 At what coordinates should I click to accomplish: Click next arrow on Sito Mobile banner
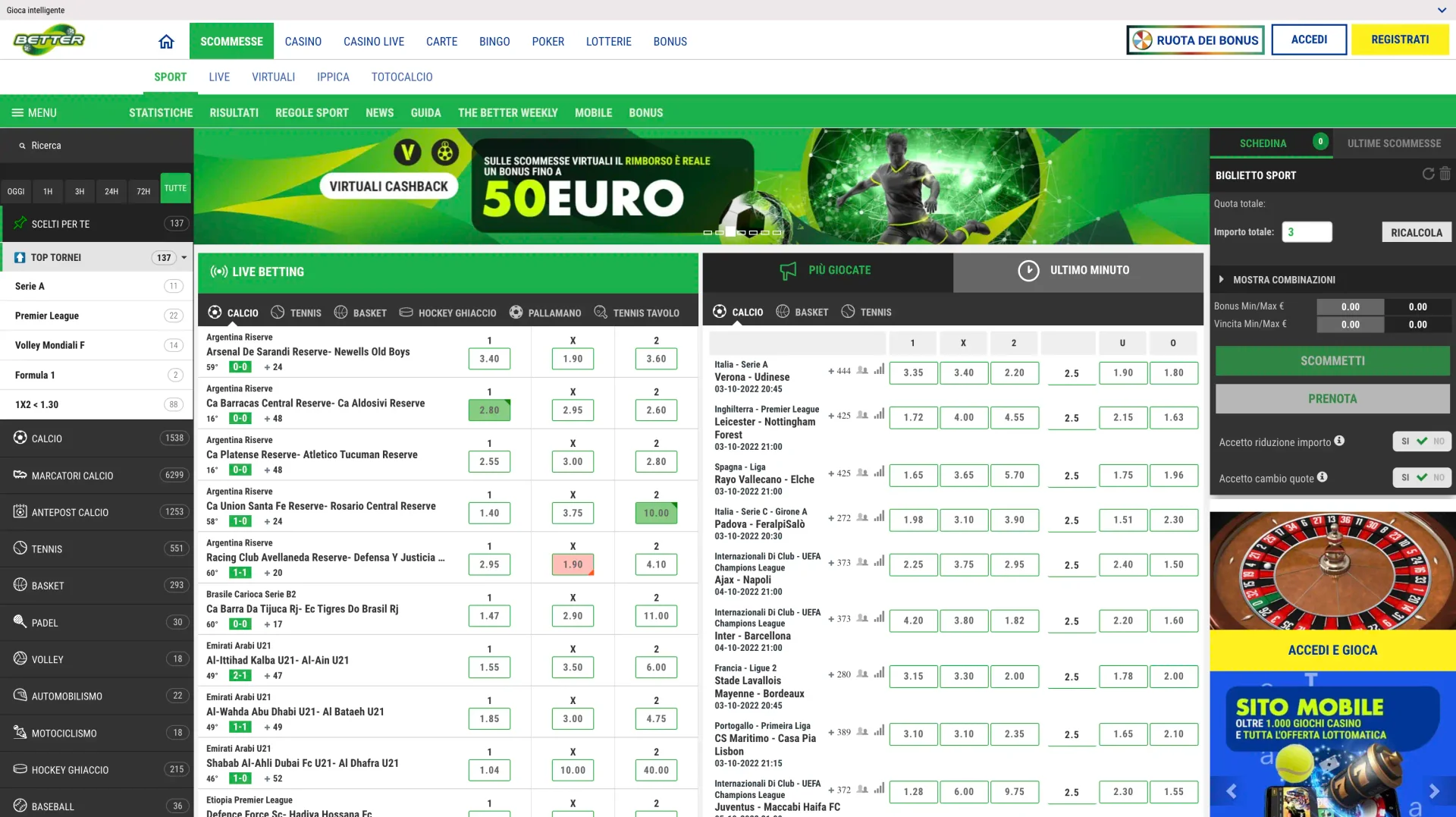point(1434,791)
